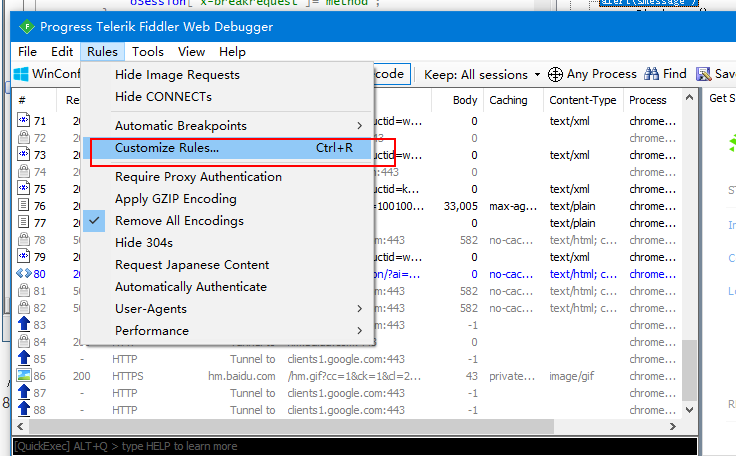Open the Help menu

232,52
